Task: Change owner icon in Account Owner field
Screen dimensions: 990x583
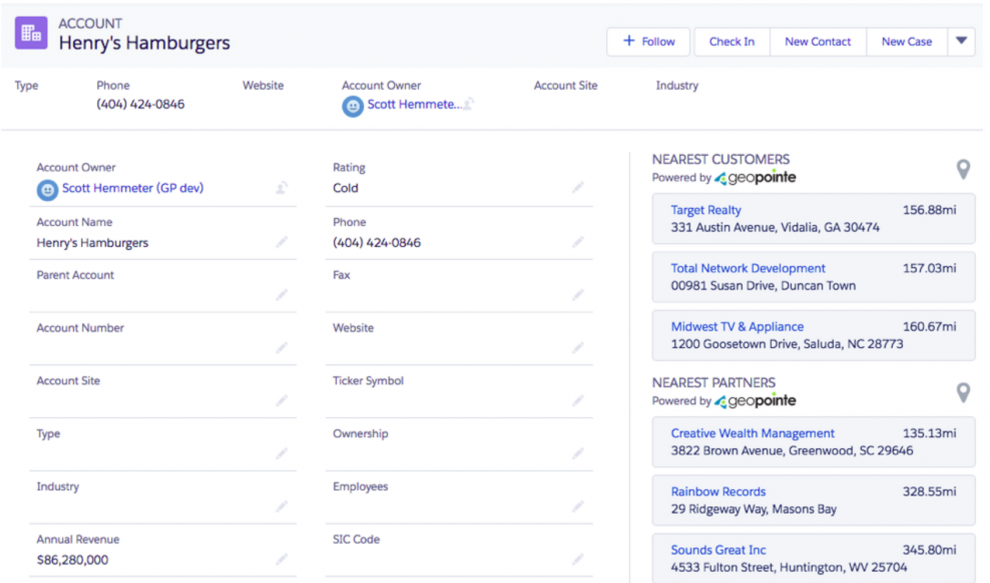Action: 282,188
